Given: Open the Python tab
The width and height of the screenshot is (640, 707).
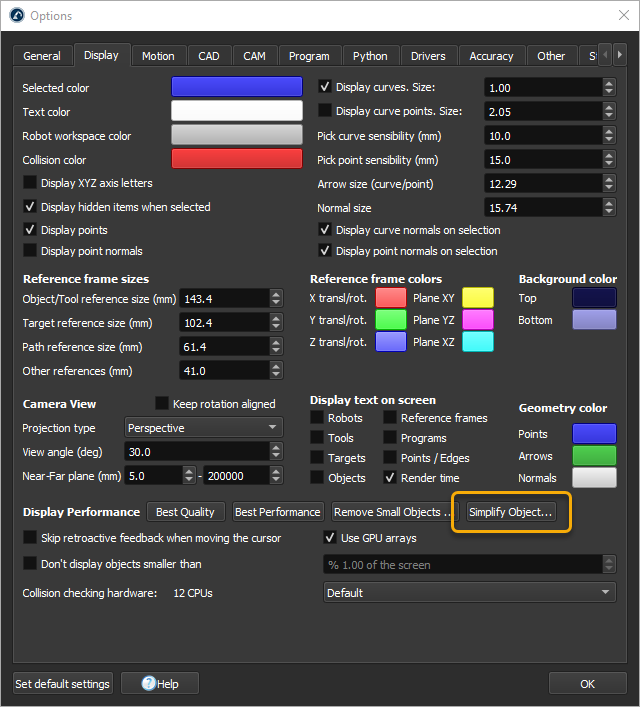Looking at the screenshot, I should click(x=370, y=56).
